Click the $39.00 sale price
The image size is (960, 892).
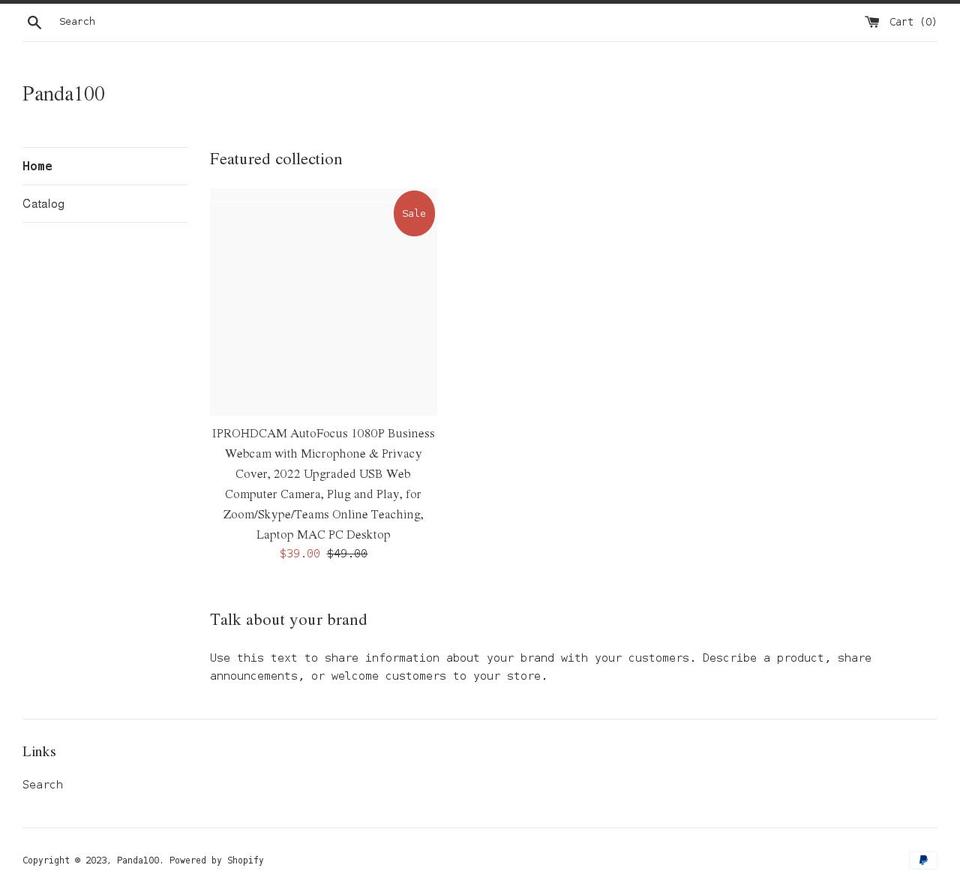click(299, 553)
